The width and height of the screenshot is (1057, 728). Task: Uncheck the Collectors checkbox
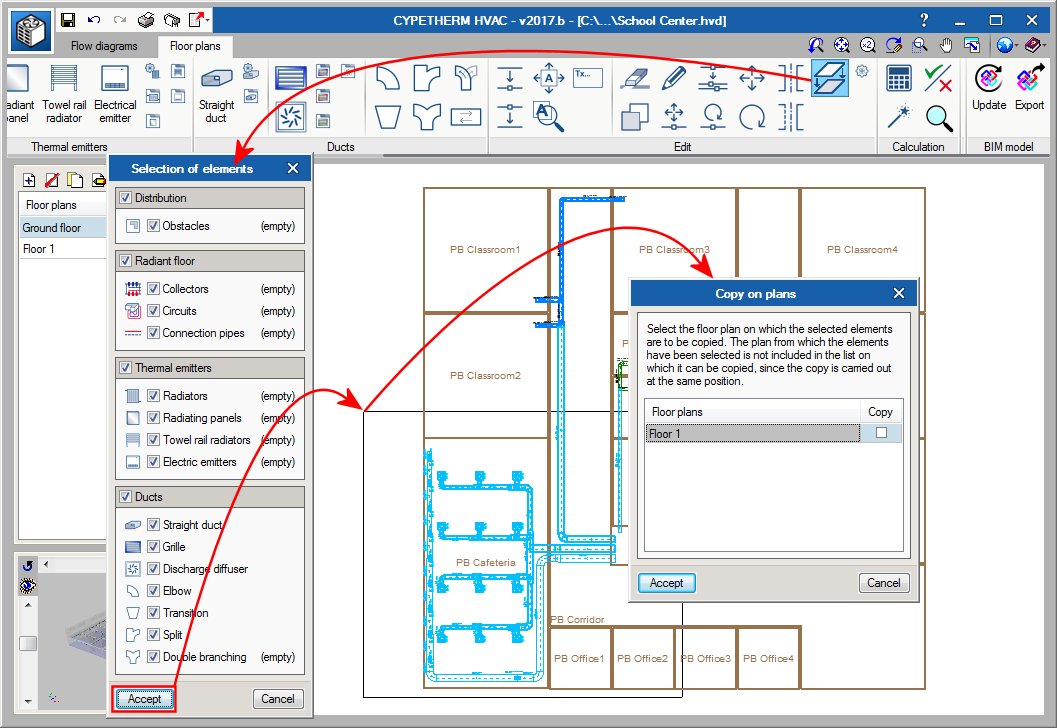pyautogui.click(x=154, y=289)
